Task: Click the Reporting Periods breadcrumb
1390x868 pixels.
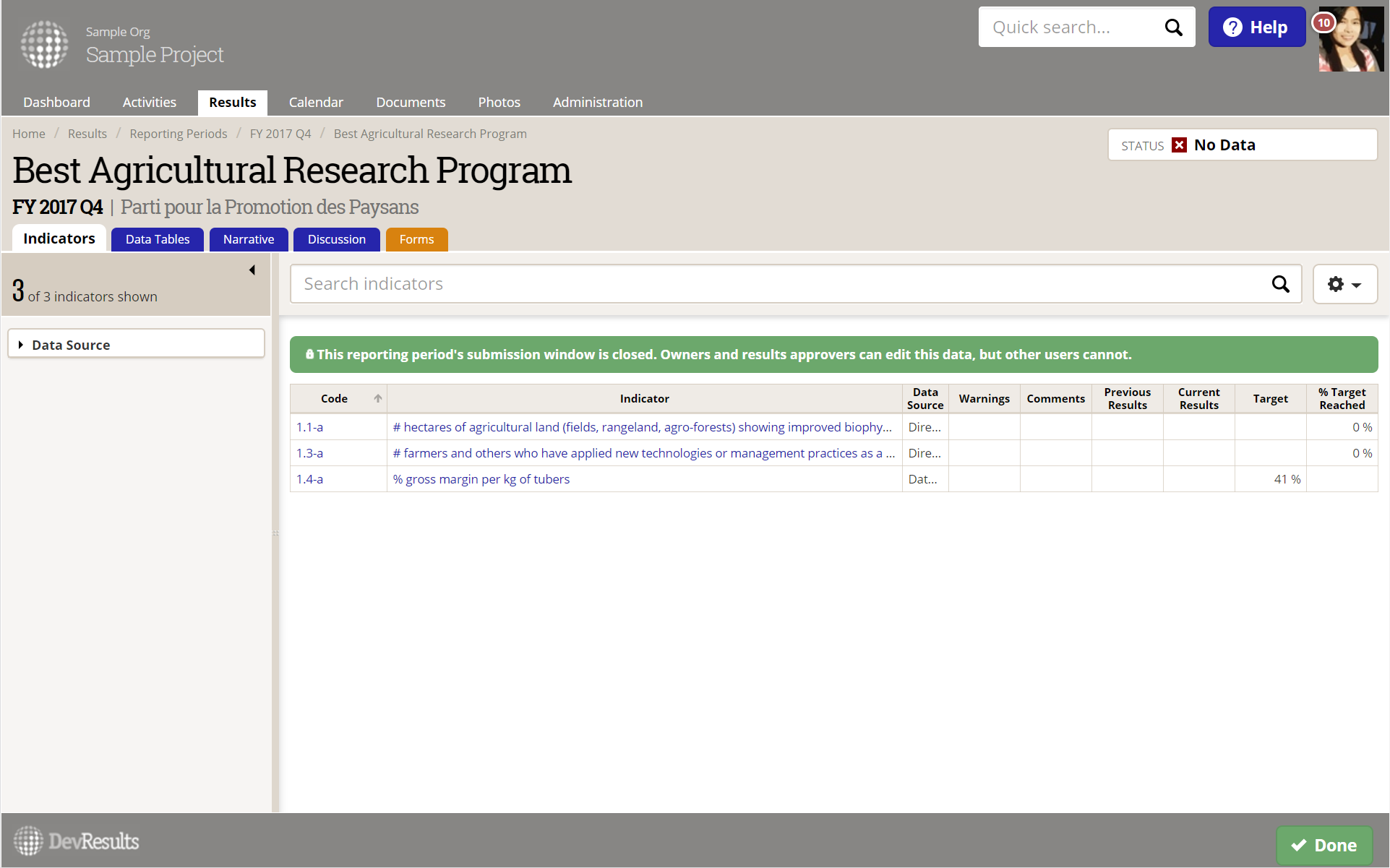Action: click(x=178, y=134)
